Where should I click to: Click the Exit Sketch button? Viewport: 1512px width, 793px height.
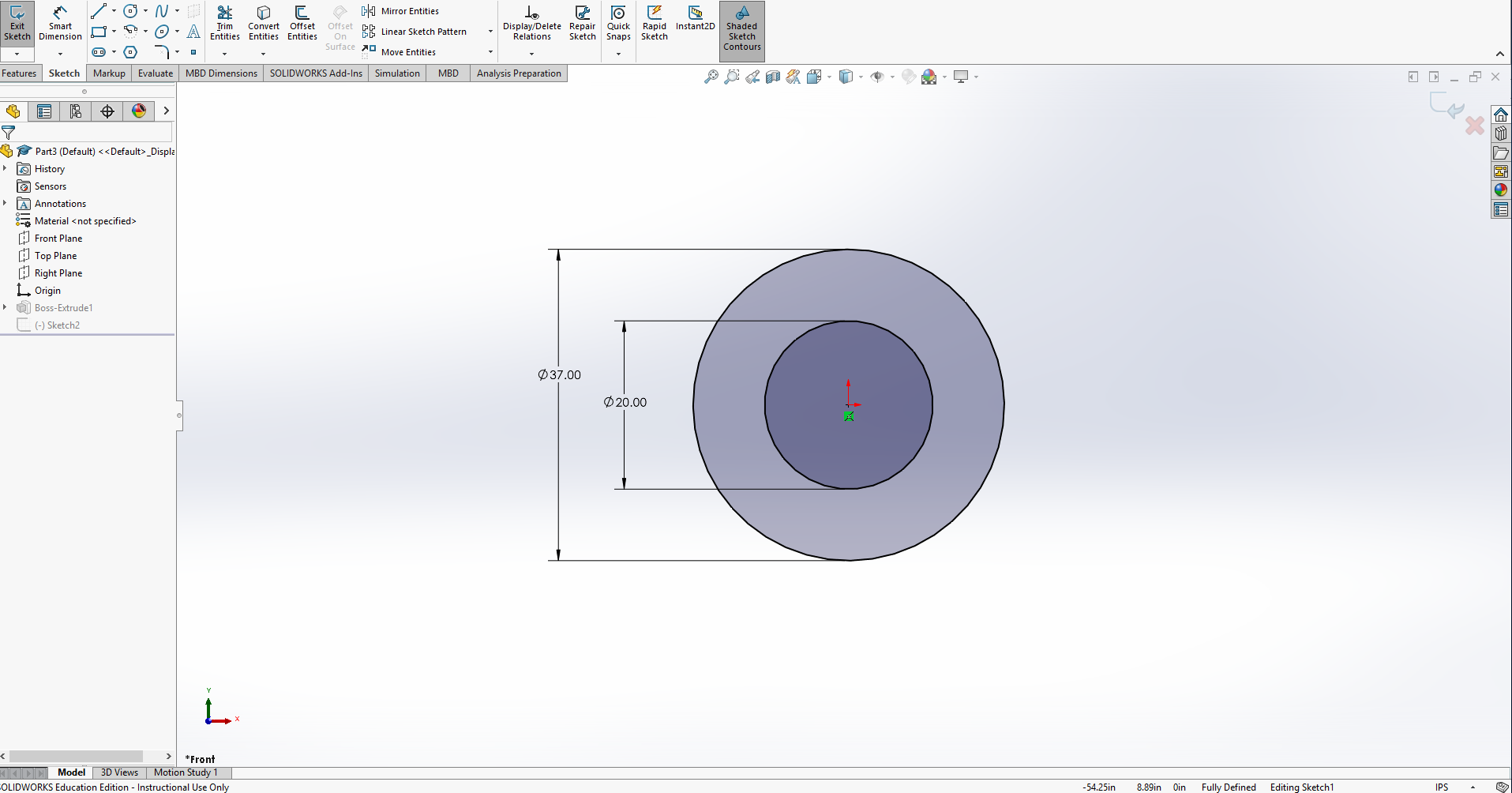pos(17,24)
